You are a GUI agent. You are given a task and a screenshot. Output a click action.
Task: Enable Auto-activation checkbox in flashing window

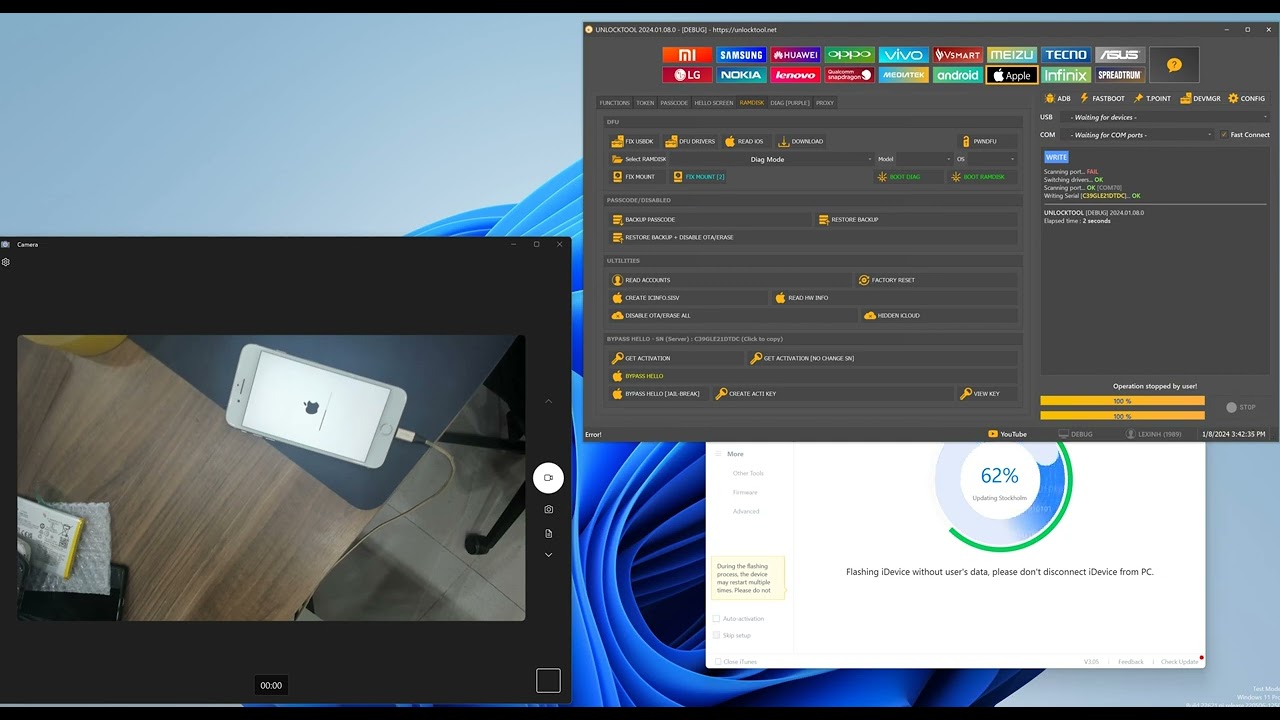(x=716, y=619)
